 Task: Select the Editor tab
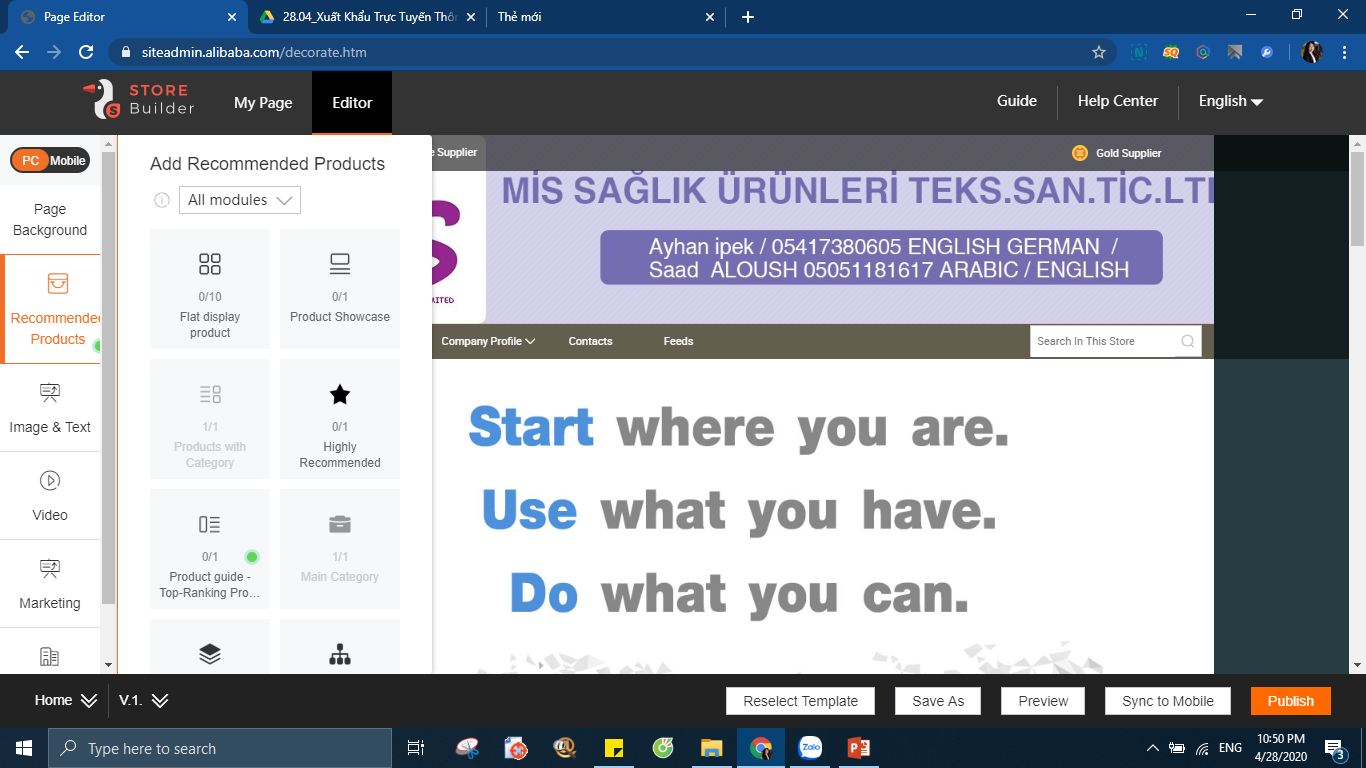(352, 102)
